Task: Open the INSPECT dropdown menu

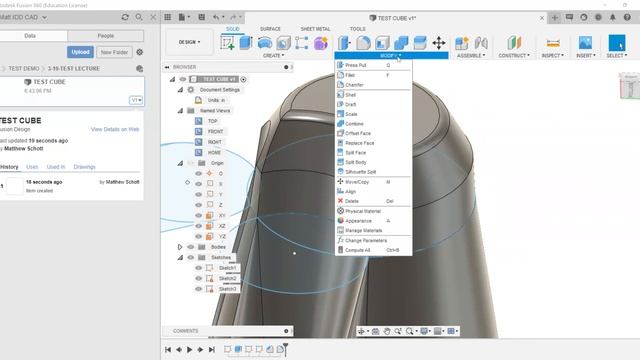Action: (553, 56)
